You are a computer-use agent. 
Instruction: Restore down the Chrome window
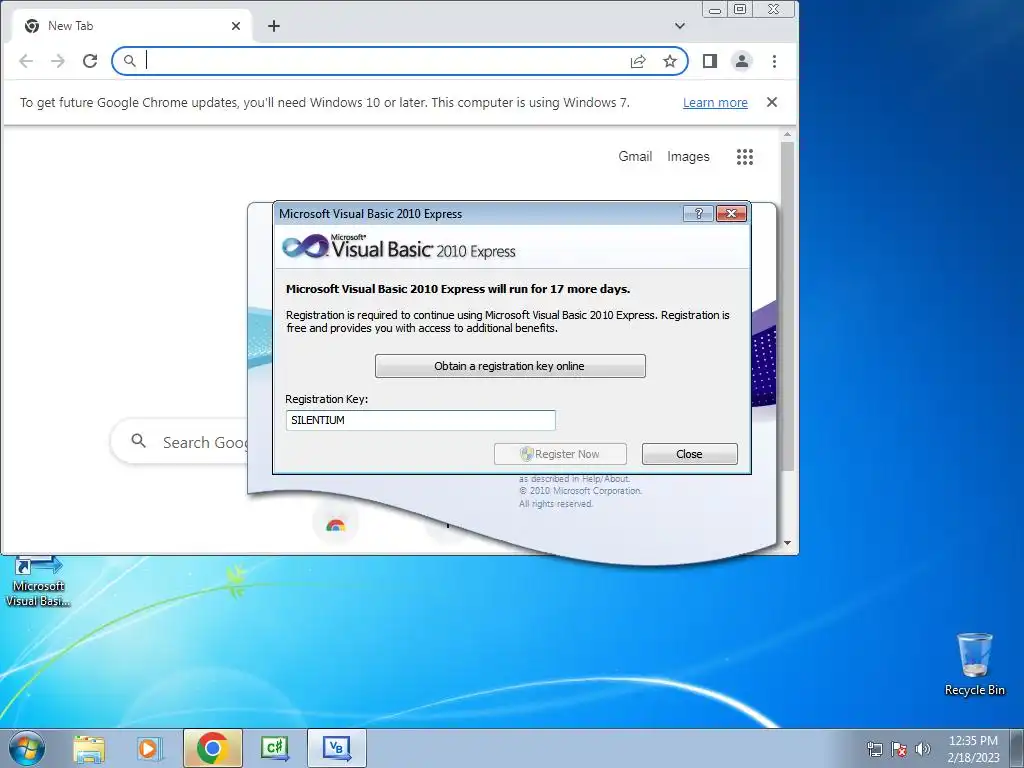pyautogui.click(x=740, y=10)
